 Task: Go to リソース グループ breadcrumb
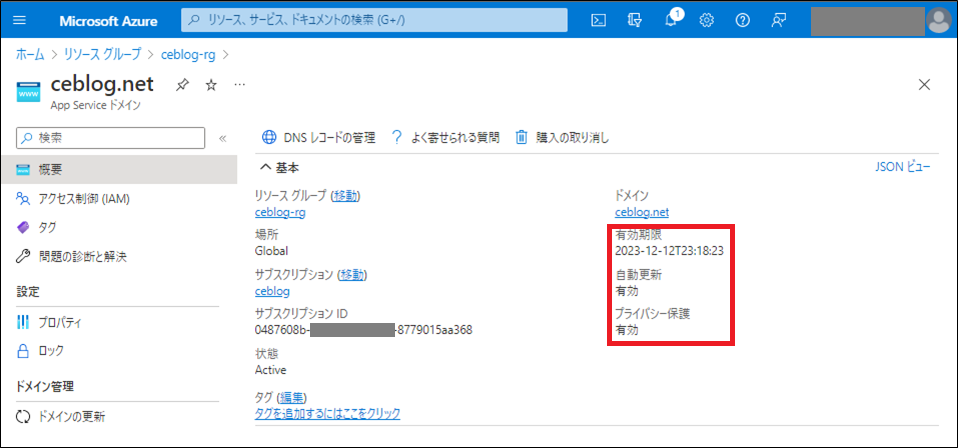click(103, 54)
